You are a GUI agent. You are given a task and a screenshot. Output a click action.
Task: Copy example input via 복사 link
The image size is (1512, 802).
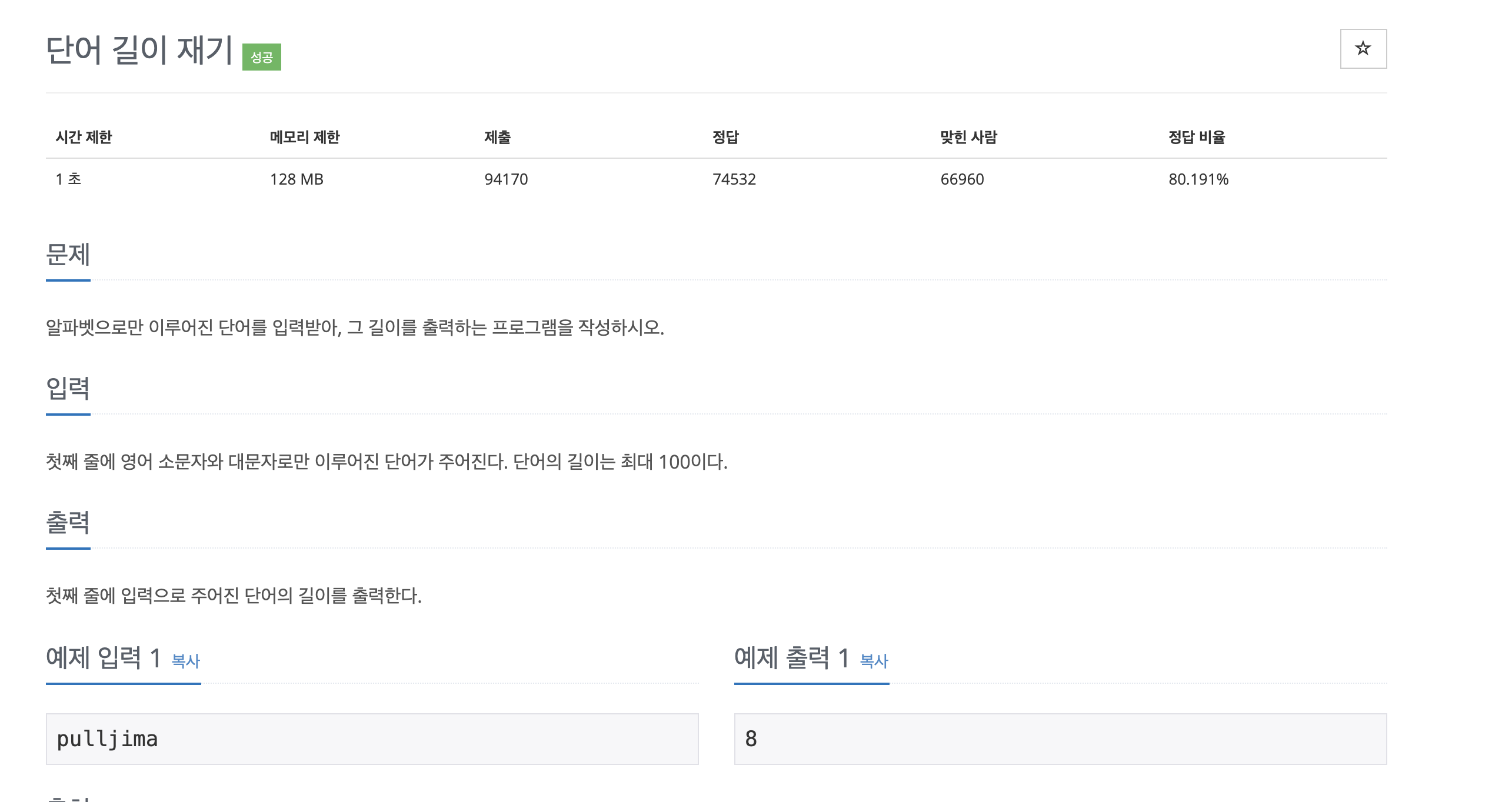[186, 661]
